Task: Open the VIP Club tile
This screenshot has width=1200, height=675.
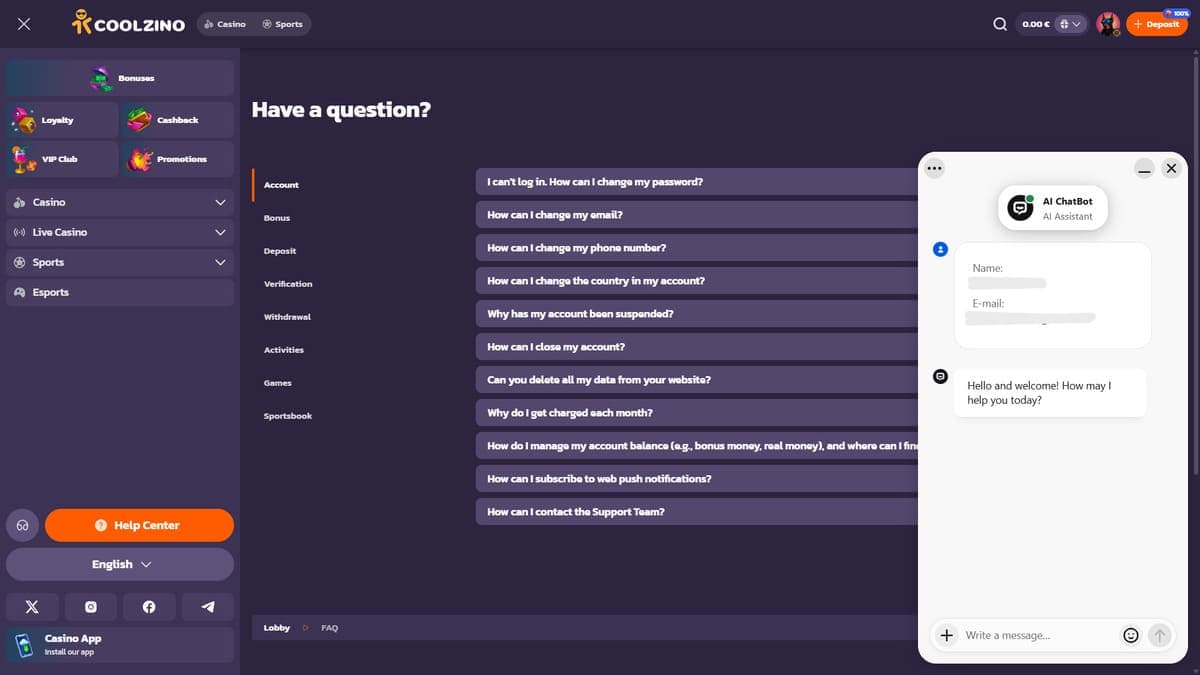Action: point(62,159)
